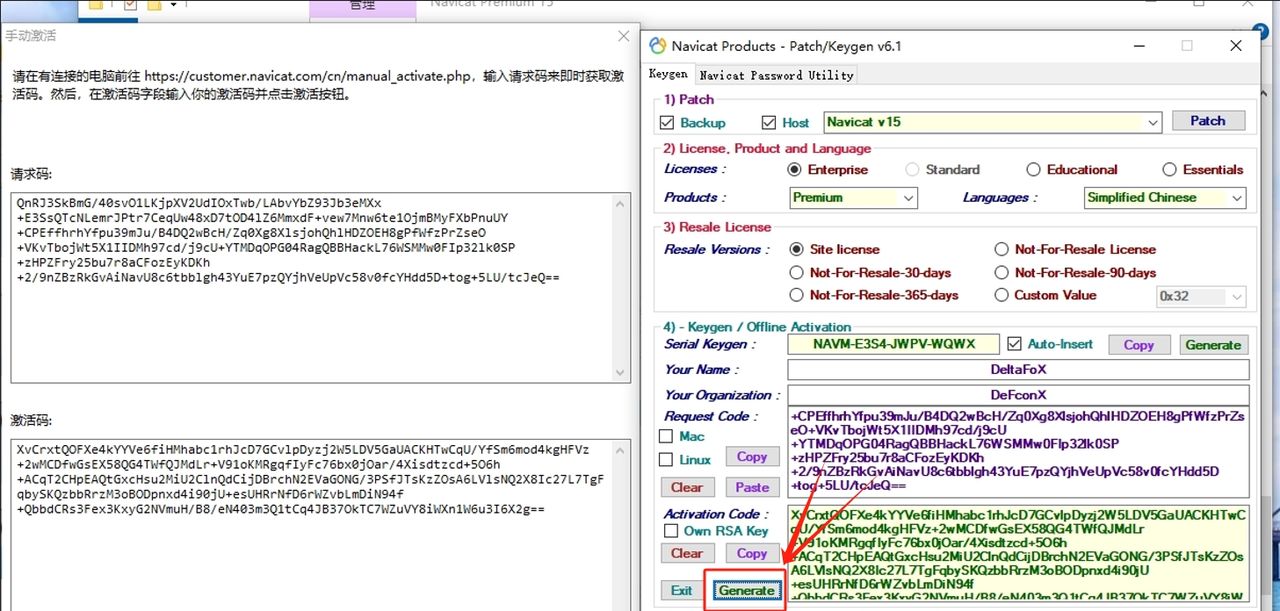Click the Paste button under Request Code

click(x=751, y=487)
